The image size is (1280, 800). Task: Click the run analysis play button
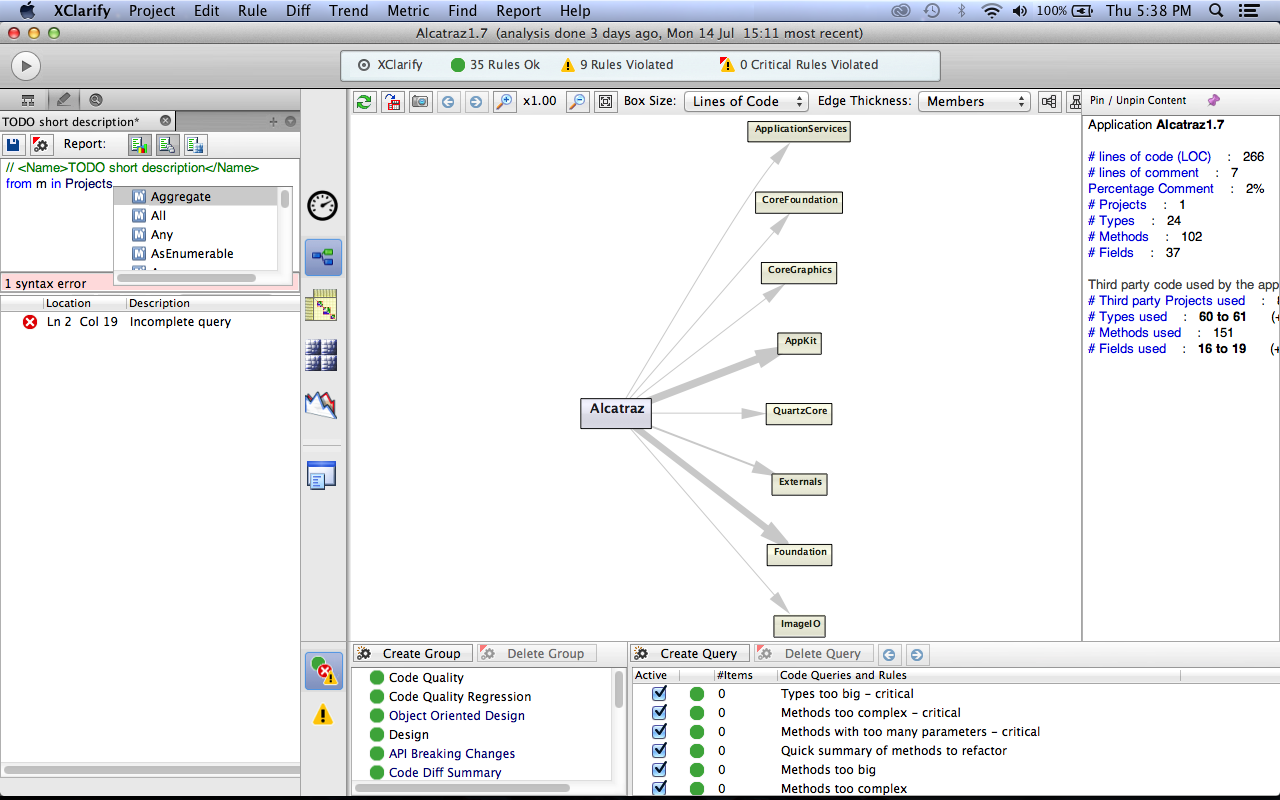click(25, 66)
